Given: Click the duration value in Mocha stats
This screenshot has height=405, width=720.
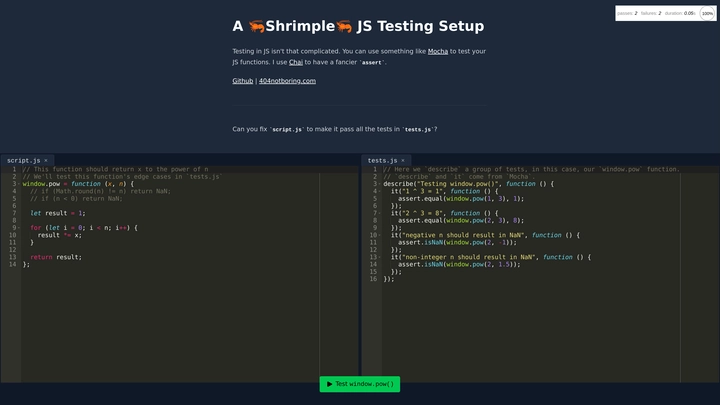Looking at the screenshot, I should click(x=680, y=13).
